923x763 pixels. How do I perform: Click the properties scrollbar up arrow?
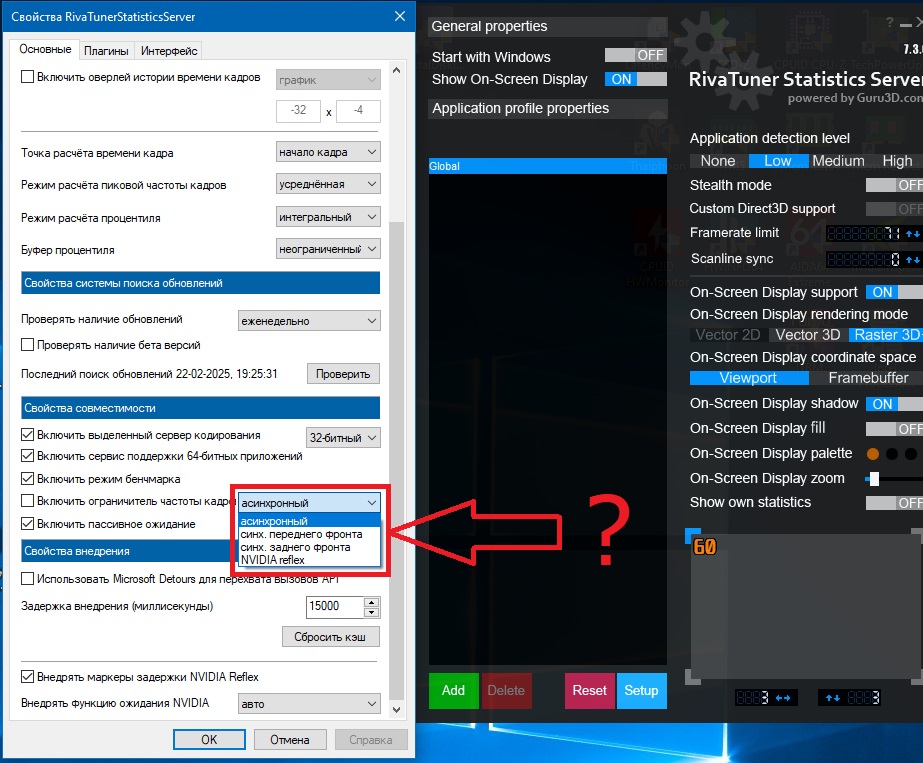coord(397,71)
